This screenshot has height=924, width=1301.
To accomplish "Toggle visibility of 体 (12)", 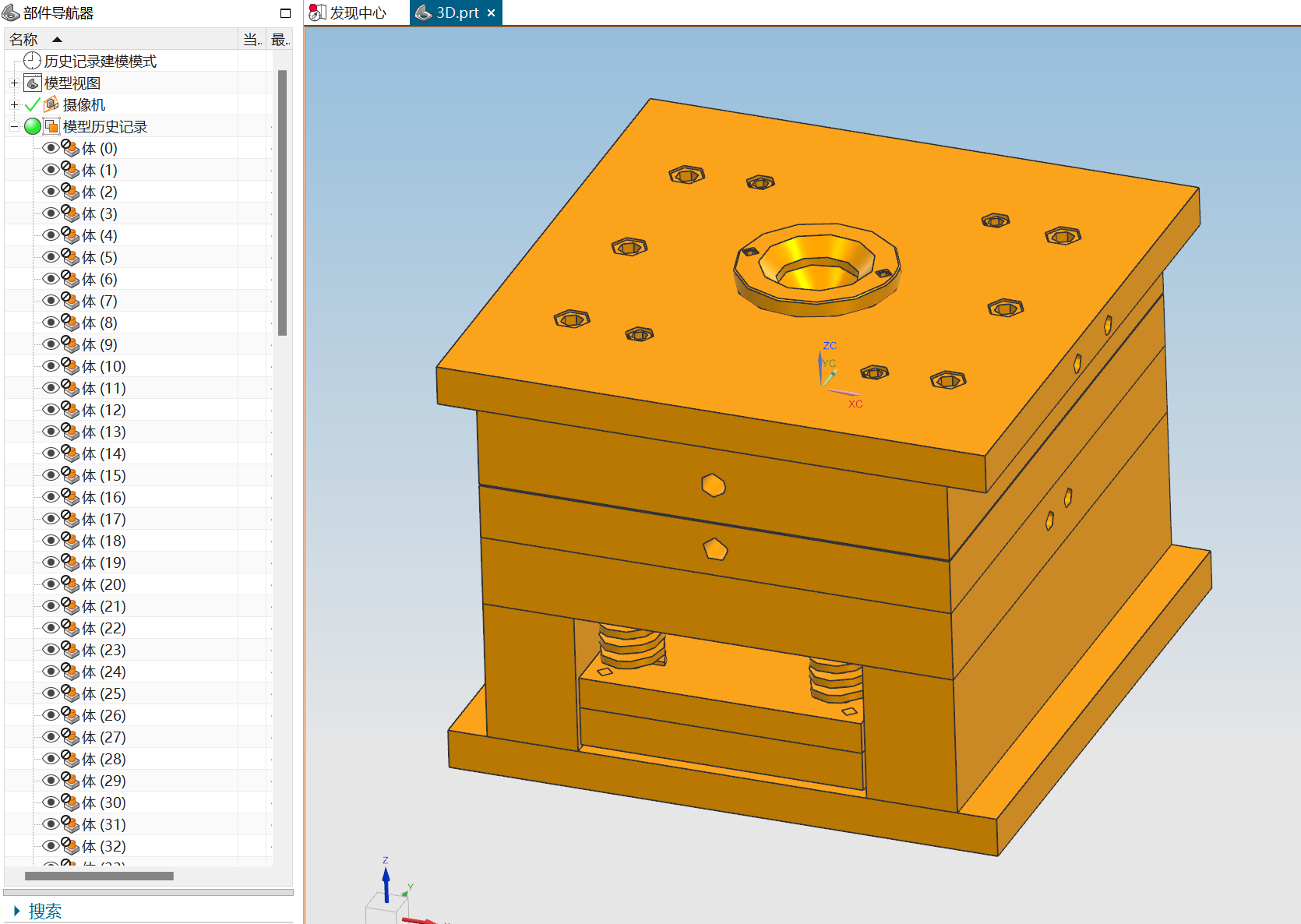I will click(51, 410).
